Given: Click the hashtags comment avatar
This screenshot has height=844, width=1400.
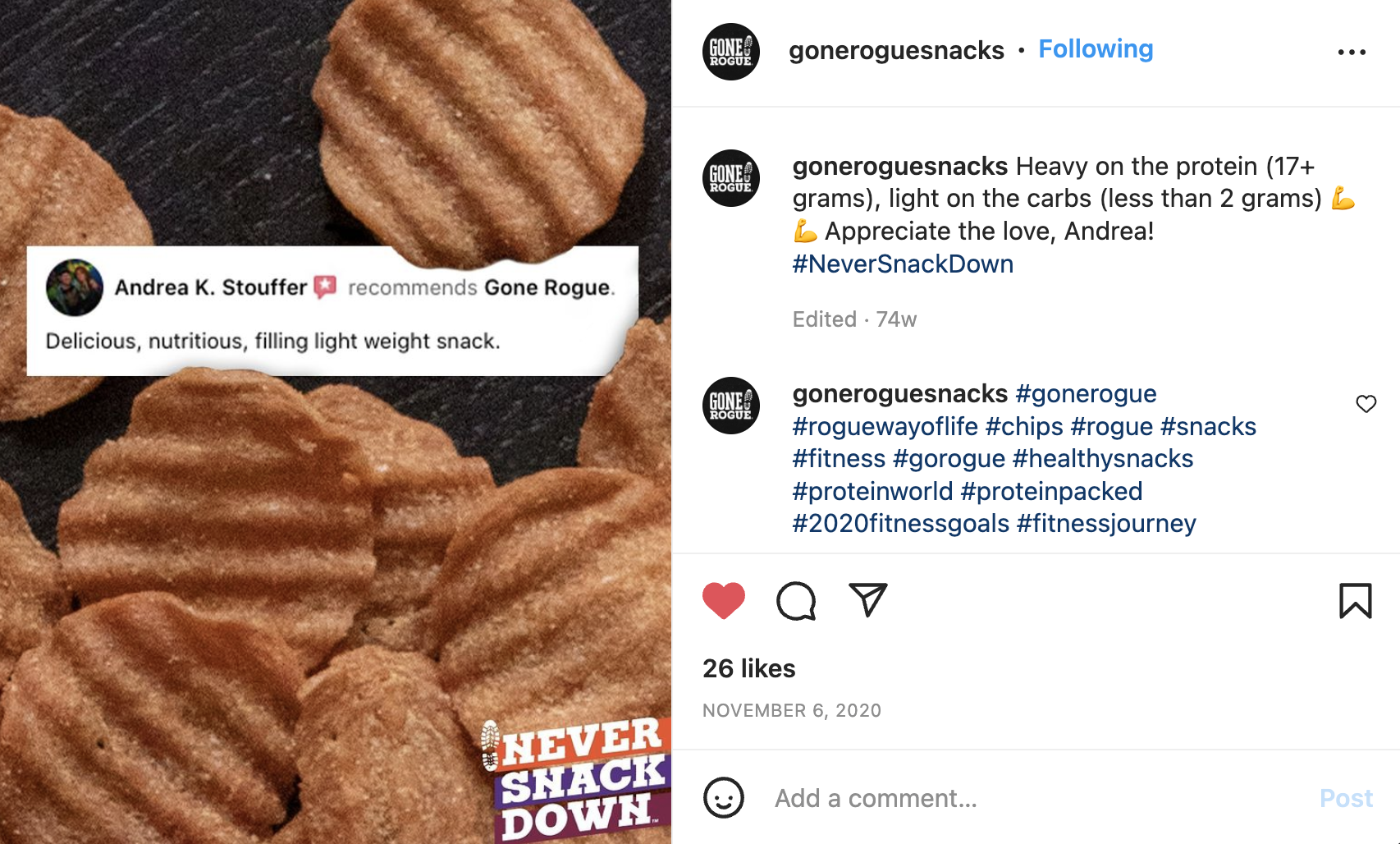Looking at the screenshot, I should pos(730,406).
